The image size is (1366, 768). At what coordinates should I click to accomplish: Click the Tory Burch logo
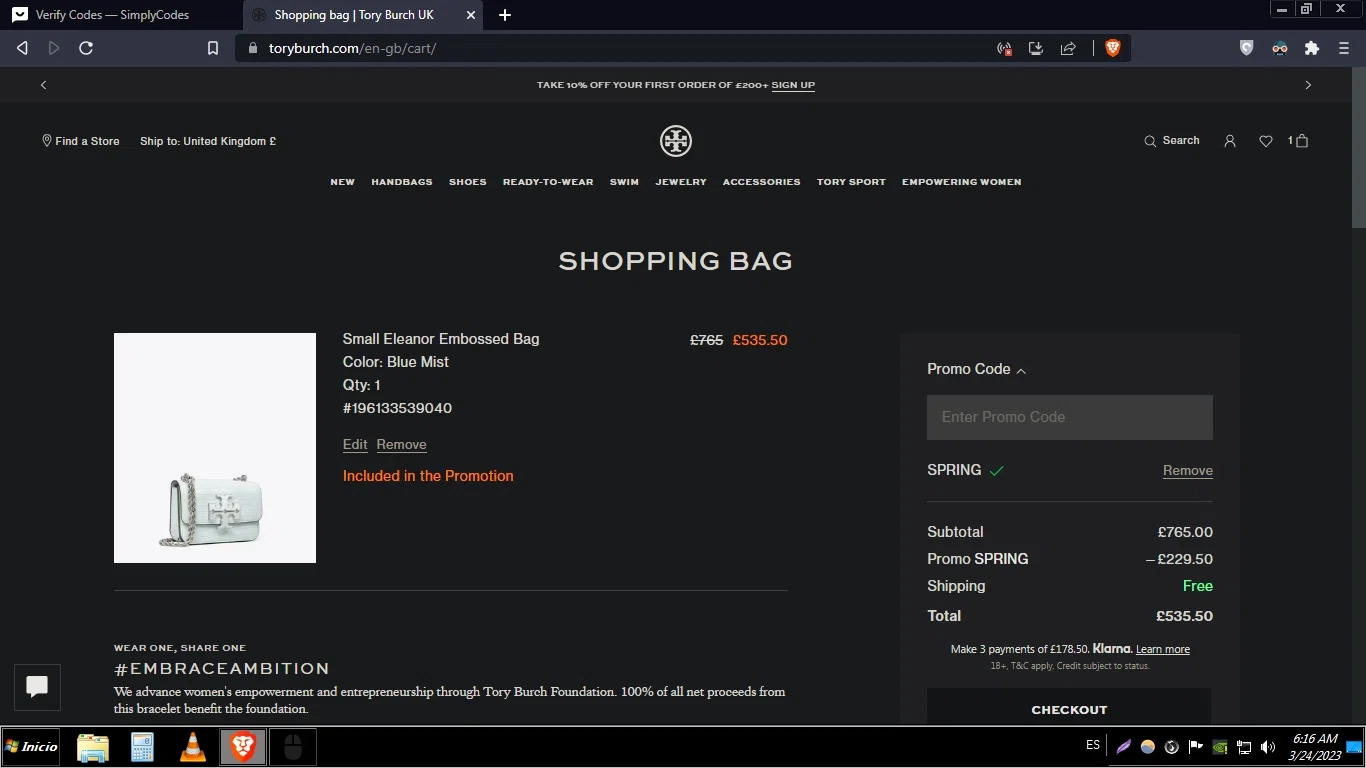[676, 141]
